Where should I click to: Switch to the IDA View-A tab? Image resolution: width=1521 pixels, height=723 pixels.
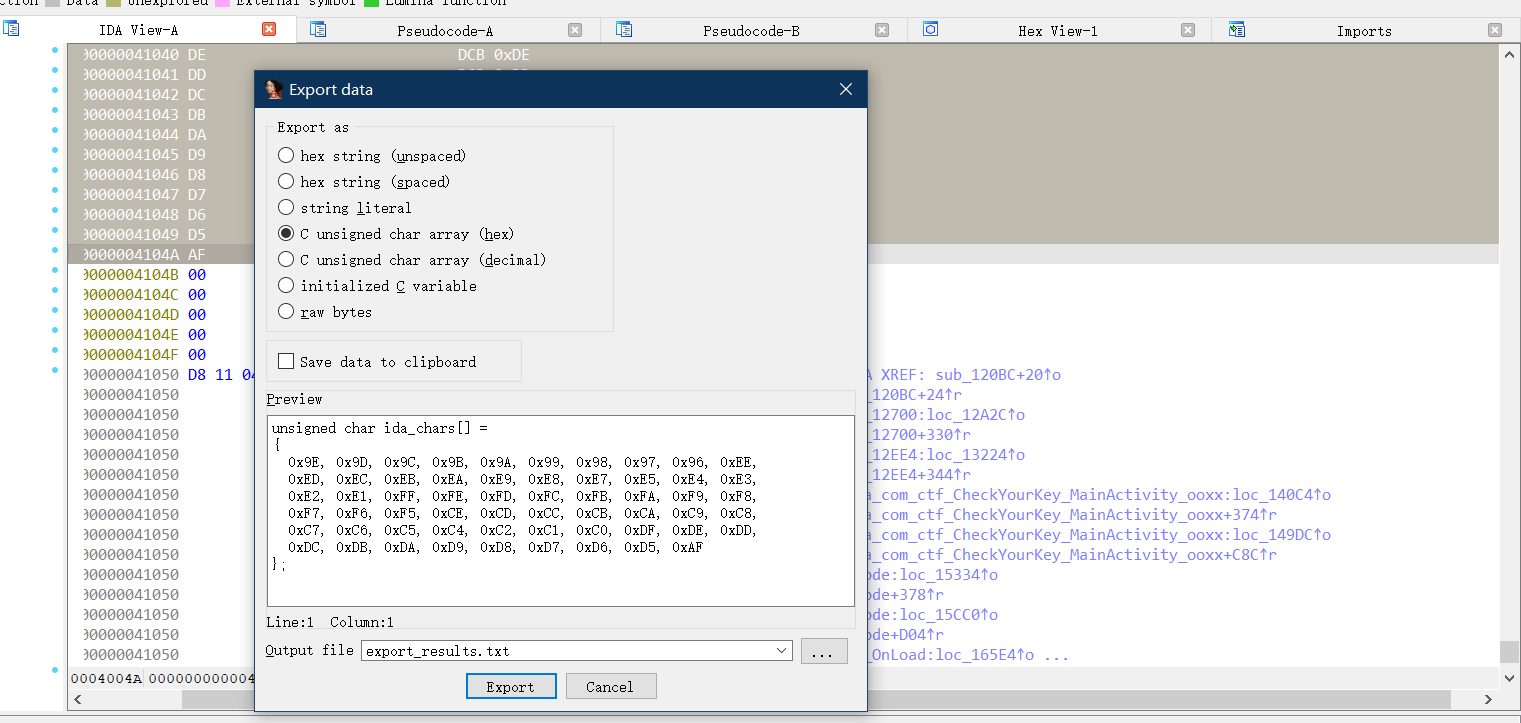pos(139,31)
